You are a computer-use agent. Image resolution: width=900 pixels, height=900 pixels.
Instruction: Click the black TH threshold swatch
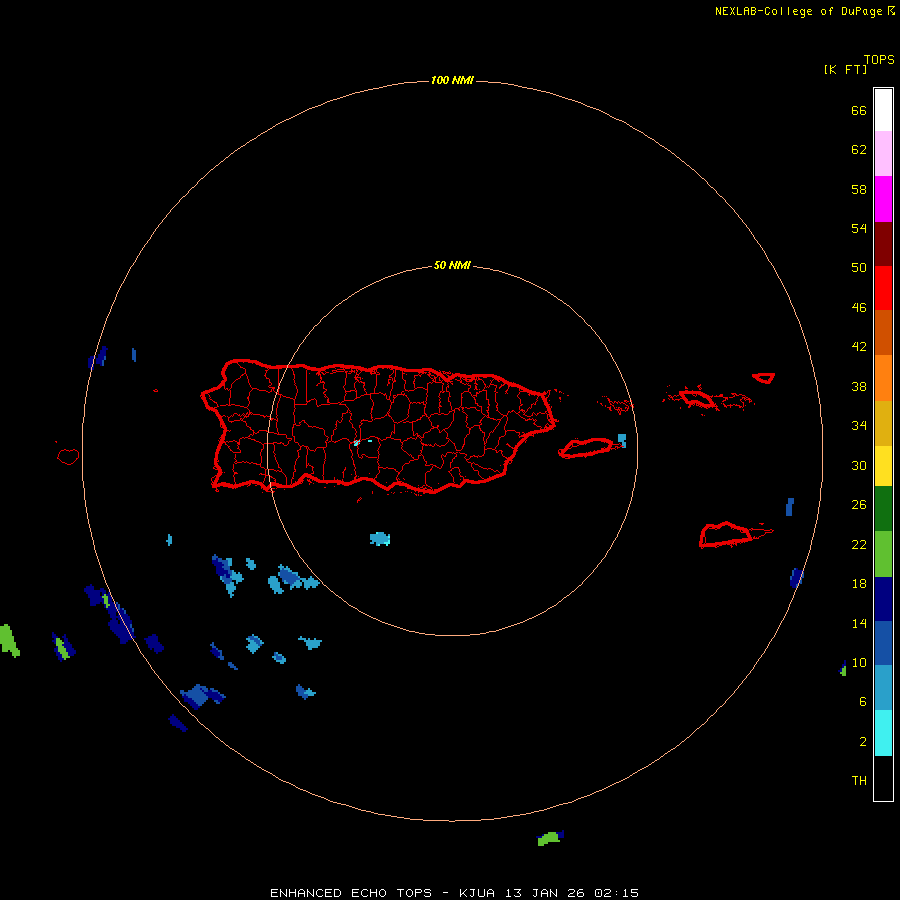pyautogui.click(x=883, y=778)
